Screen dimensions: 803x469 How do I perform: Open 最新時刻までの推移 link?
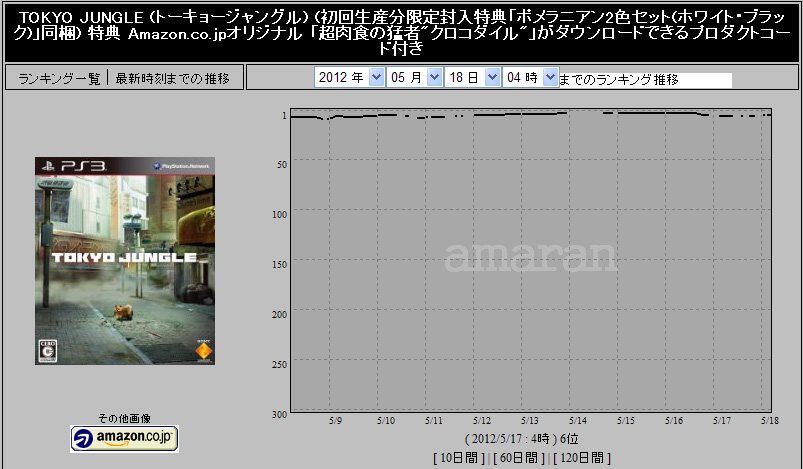173,78
